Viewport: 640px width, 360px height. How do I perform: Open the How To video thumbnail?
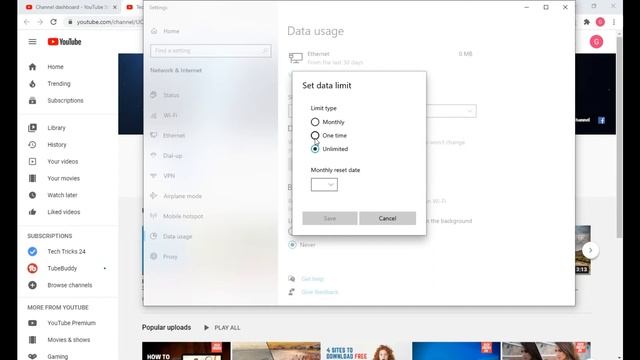tap(186, 351)
